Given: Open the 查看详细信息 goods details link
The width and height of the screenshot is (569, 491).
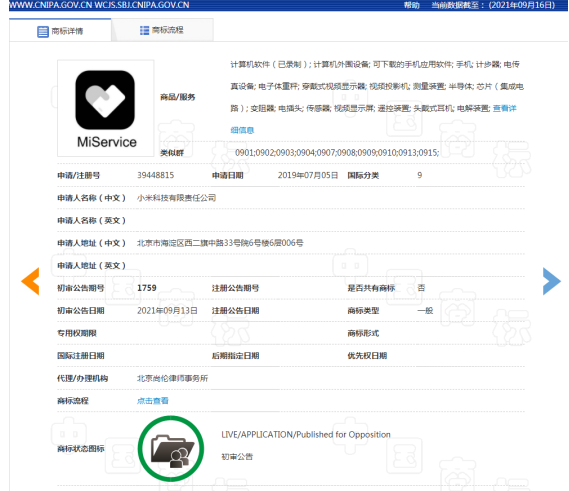Looking at the screenshot, I should coord(504,108).
